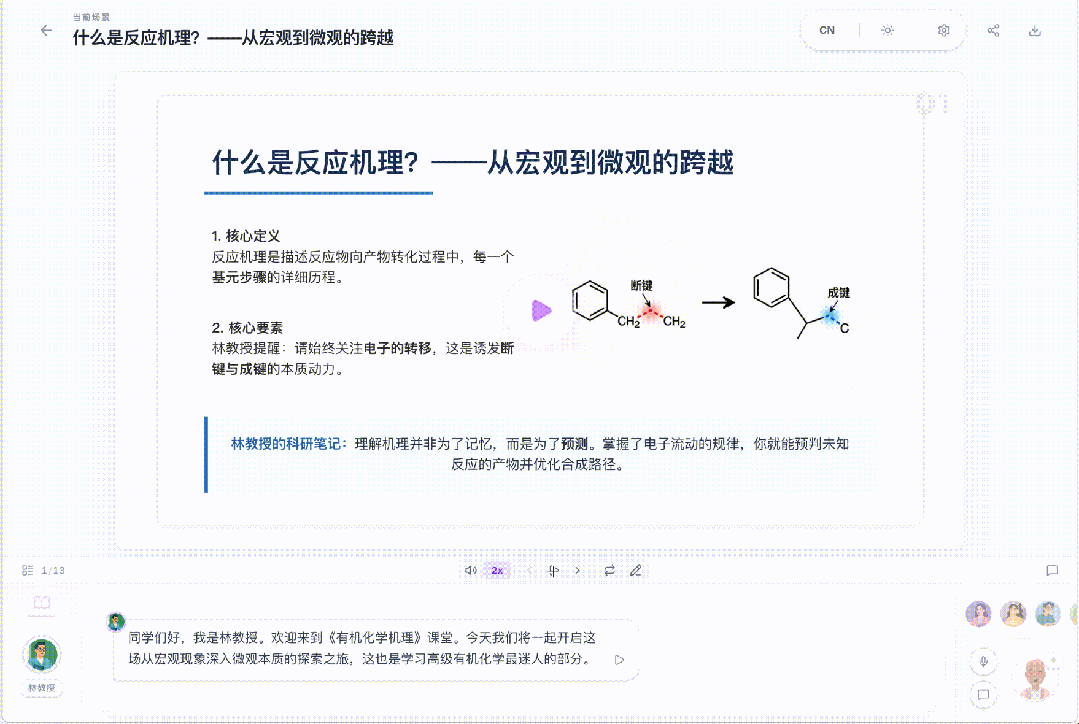Open the chat comment bubble below the microphone
The width and height of the screenshot is (1079, 724).
pyautogui.click(x=984, y=693)
